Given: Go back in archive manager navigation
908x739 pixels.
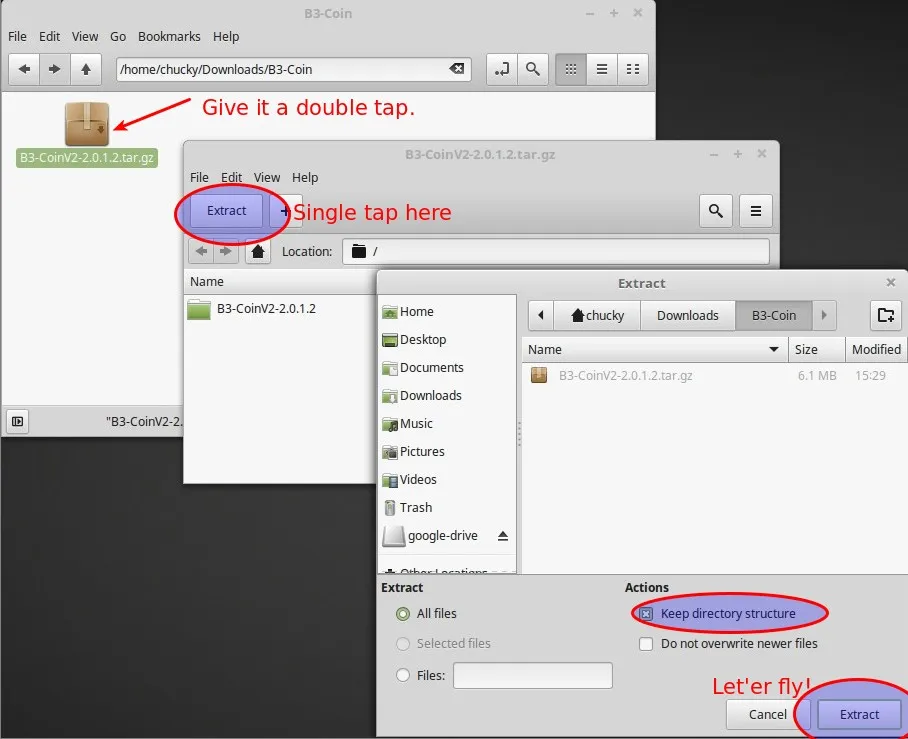Looking at the screenshot, I should 201,251.
